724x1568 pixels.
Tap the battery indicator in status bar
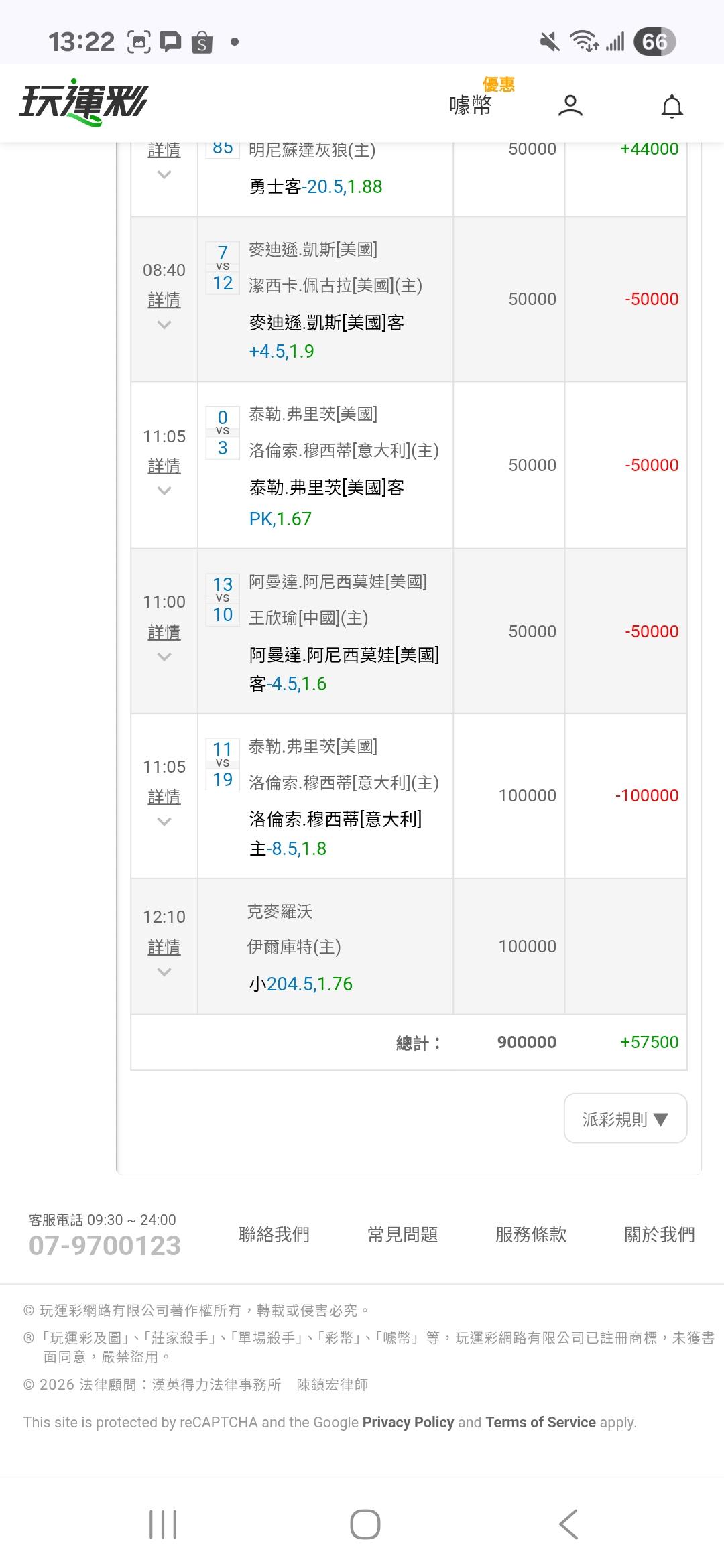[x=654, y=42]
